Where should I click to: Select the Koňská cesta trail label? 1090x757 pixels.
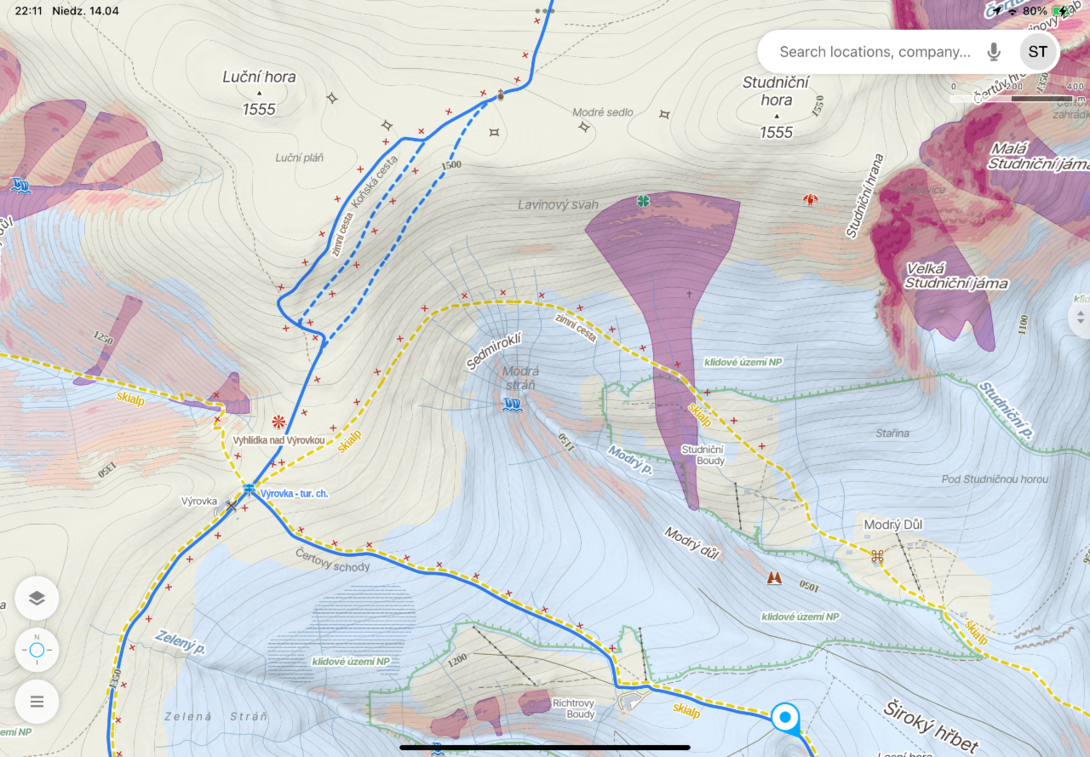point(375,181)
